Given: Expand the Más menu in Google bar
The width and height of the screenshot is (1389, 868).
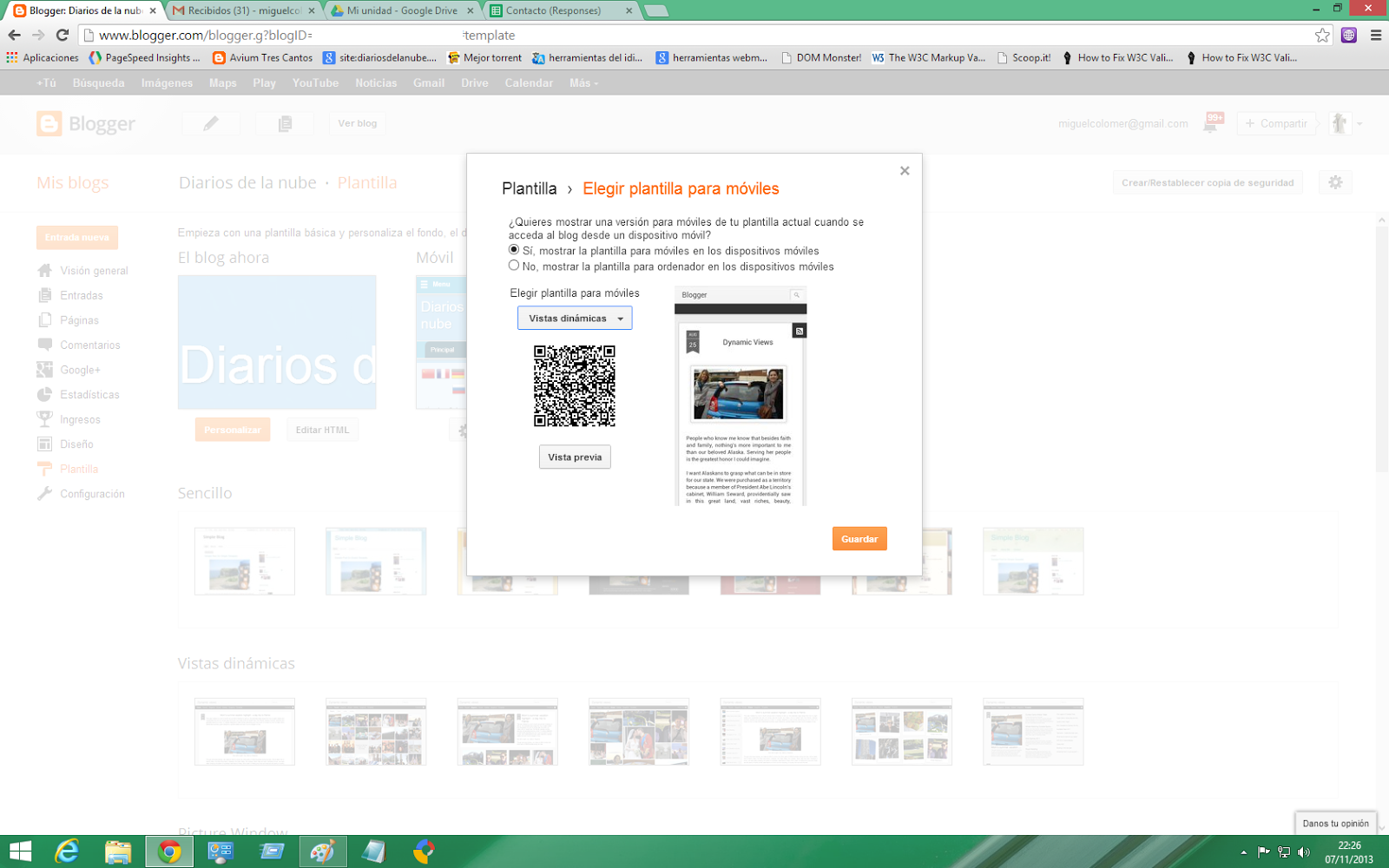Looking at the screenshot, I should [x=583, y=83].
